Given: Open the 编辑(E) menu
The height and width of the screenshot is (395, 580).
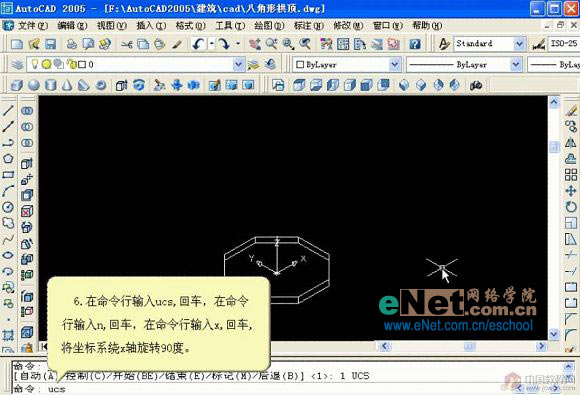Looking at the screenshot, I should click(72, 26).
